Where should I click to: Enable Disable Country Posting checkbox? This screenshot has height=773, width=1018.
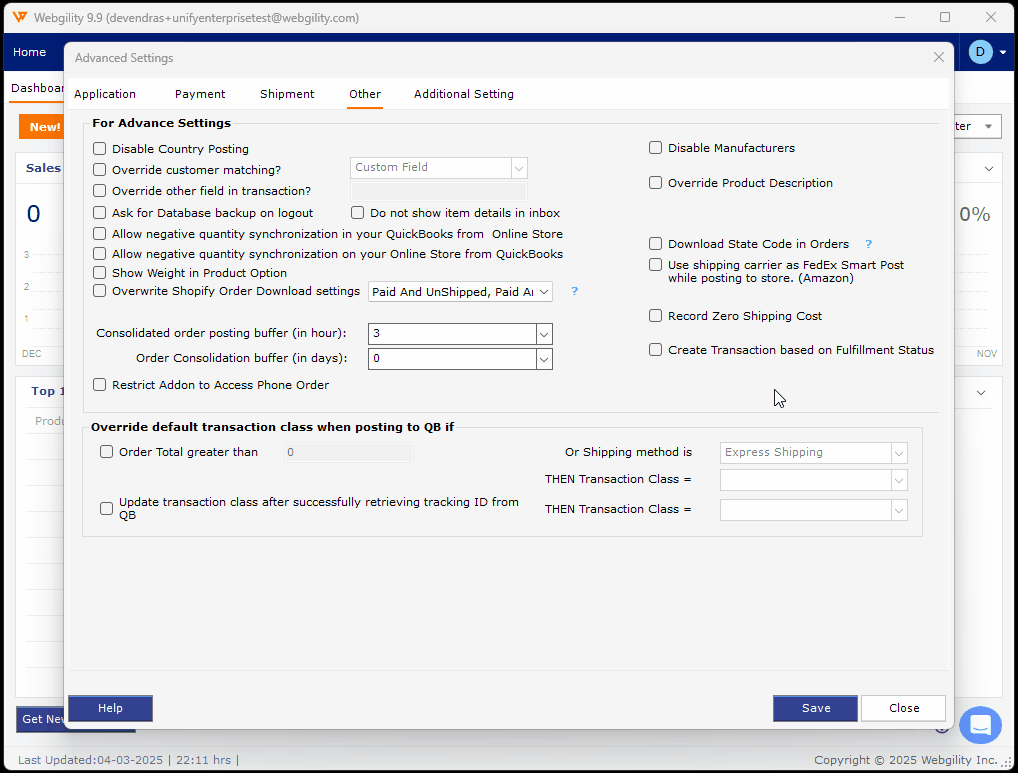click(100, 149)
